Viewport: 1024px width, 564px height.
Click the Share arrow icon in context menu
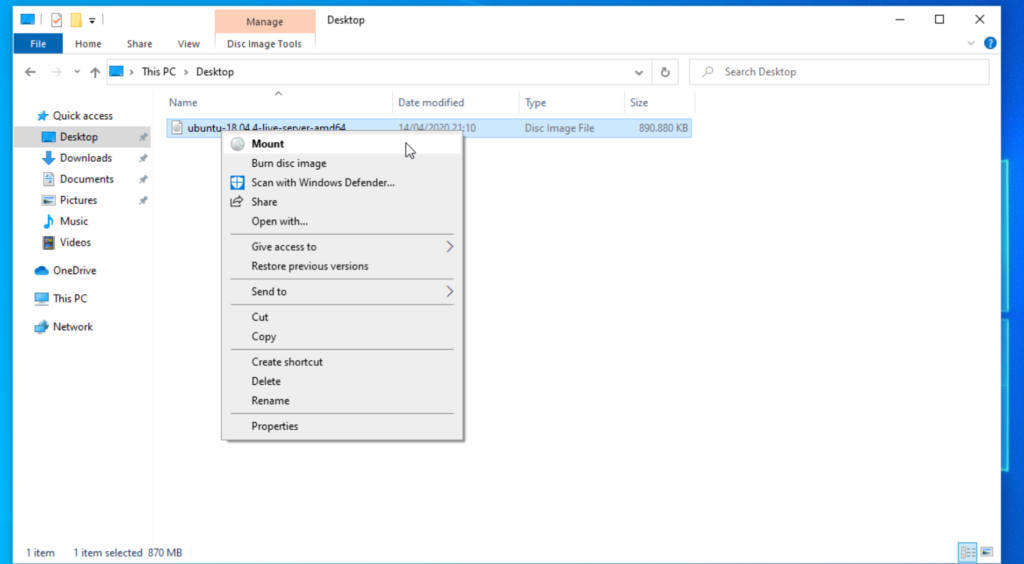pos(237,202)
